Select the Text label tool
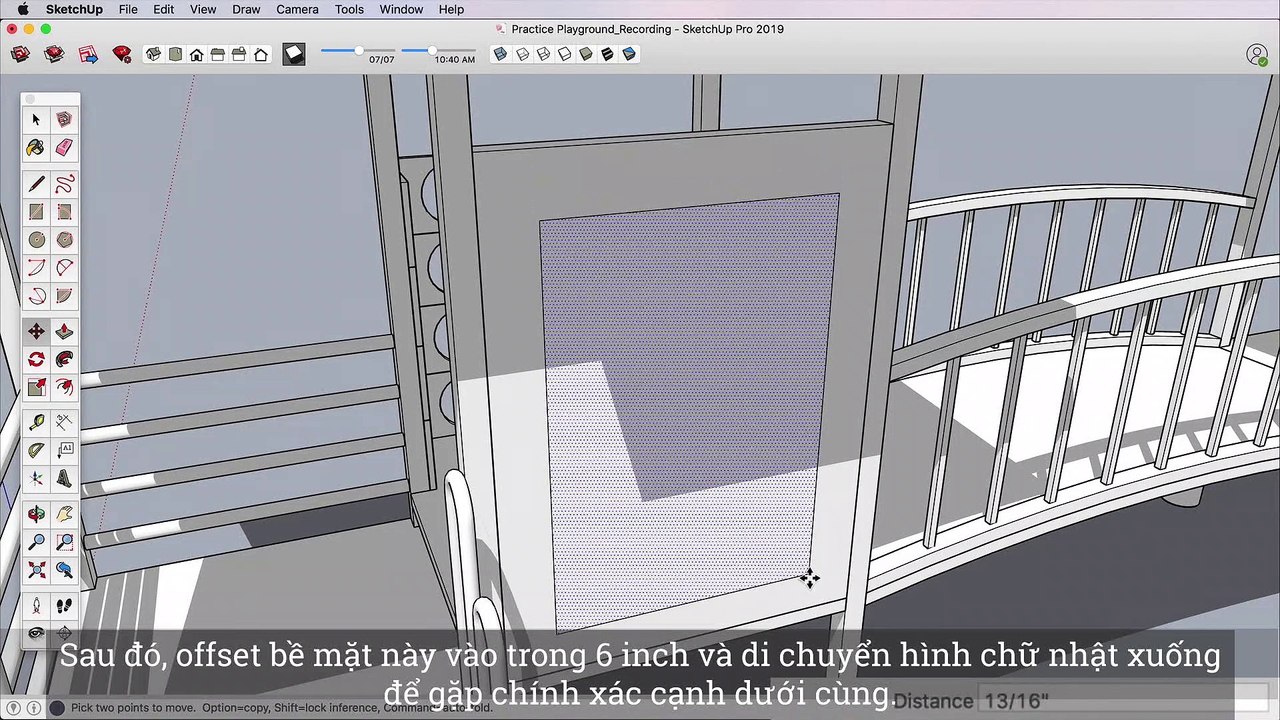The width and height of the screenshot is (1280, 720). (64, 450)
